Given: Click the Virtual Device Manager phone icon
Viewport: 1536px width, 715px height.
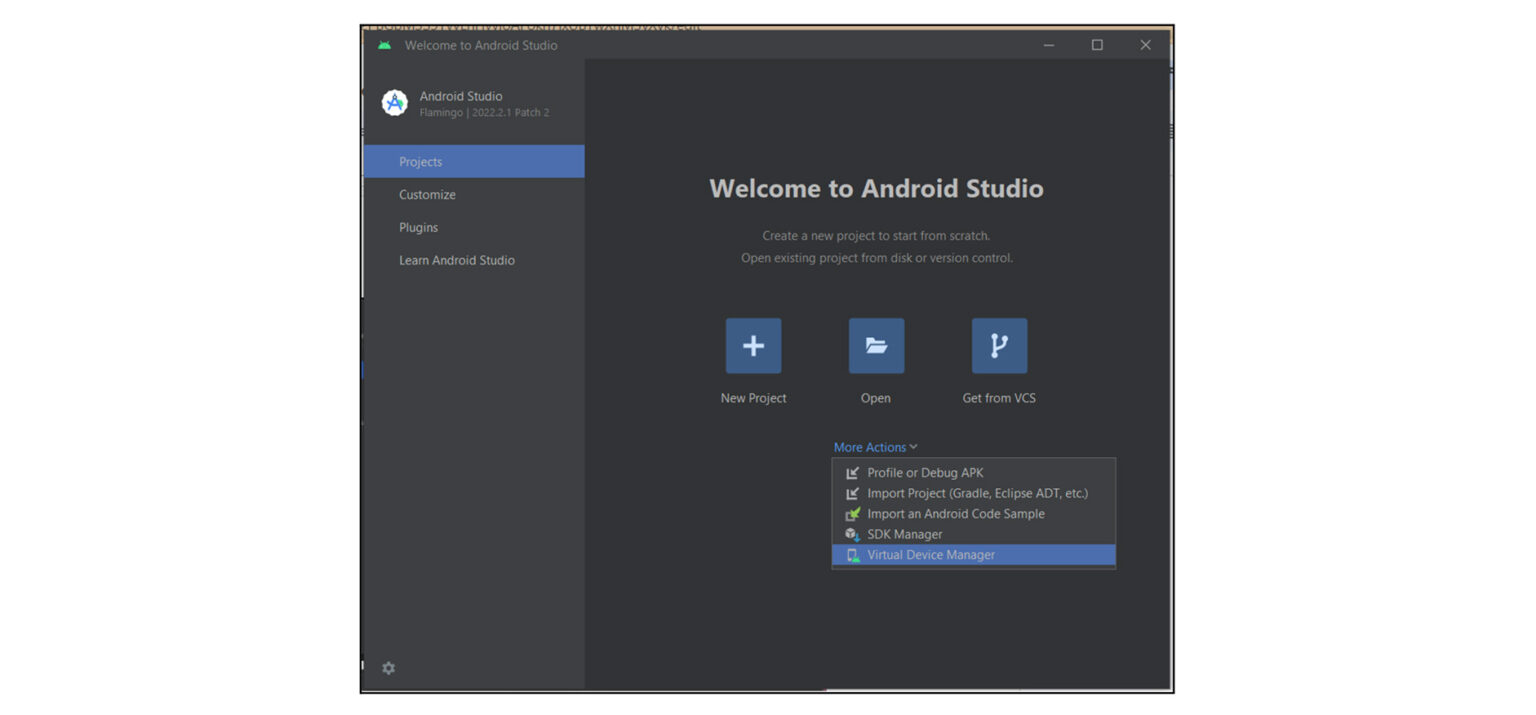Looking at the screenshot, I should [851, 555].
